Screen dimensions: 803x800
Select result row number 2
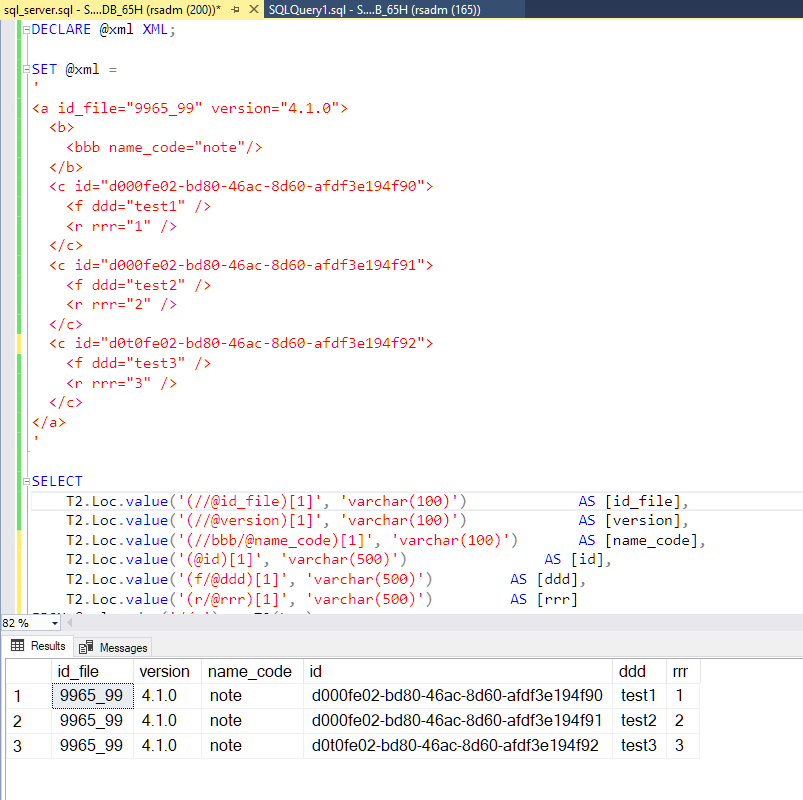pos(29,721)
